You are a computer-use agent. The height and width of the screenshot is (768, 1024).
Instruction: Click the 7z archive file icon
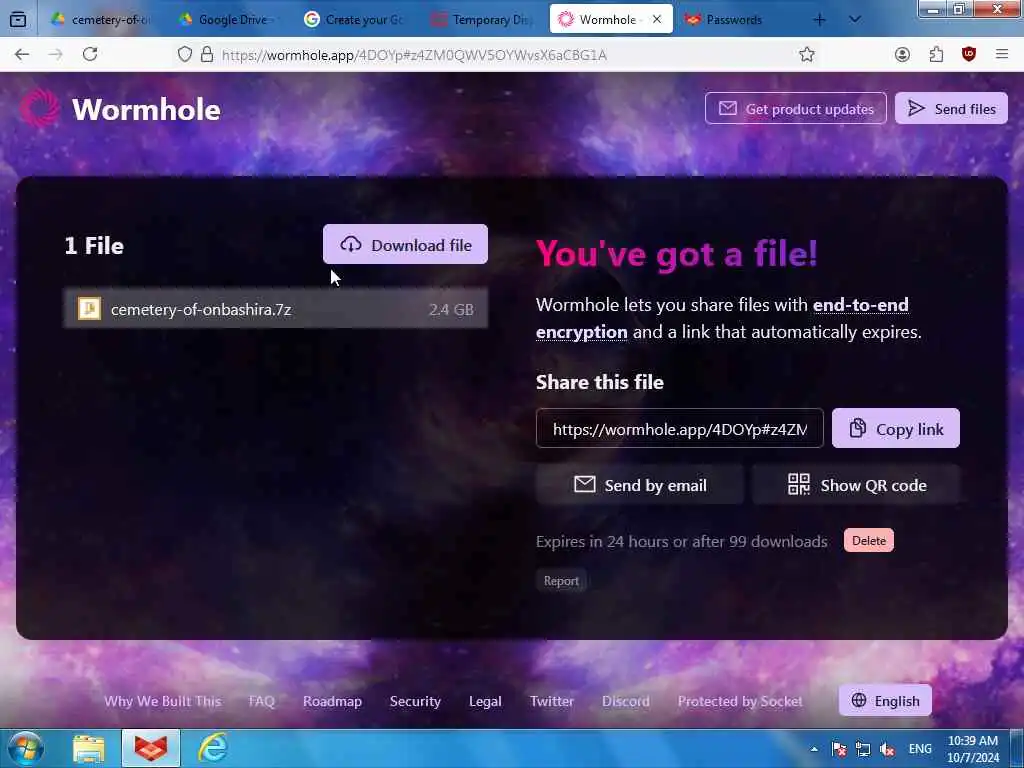point(89,309)
